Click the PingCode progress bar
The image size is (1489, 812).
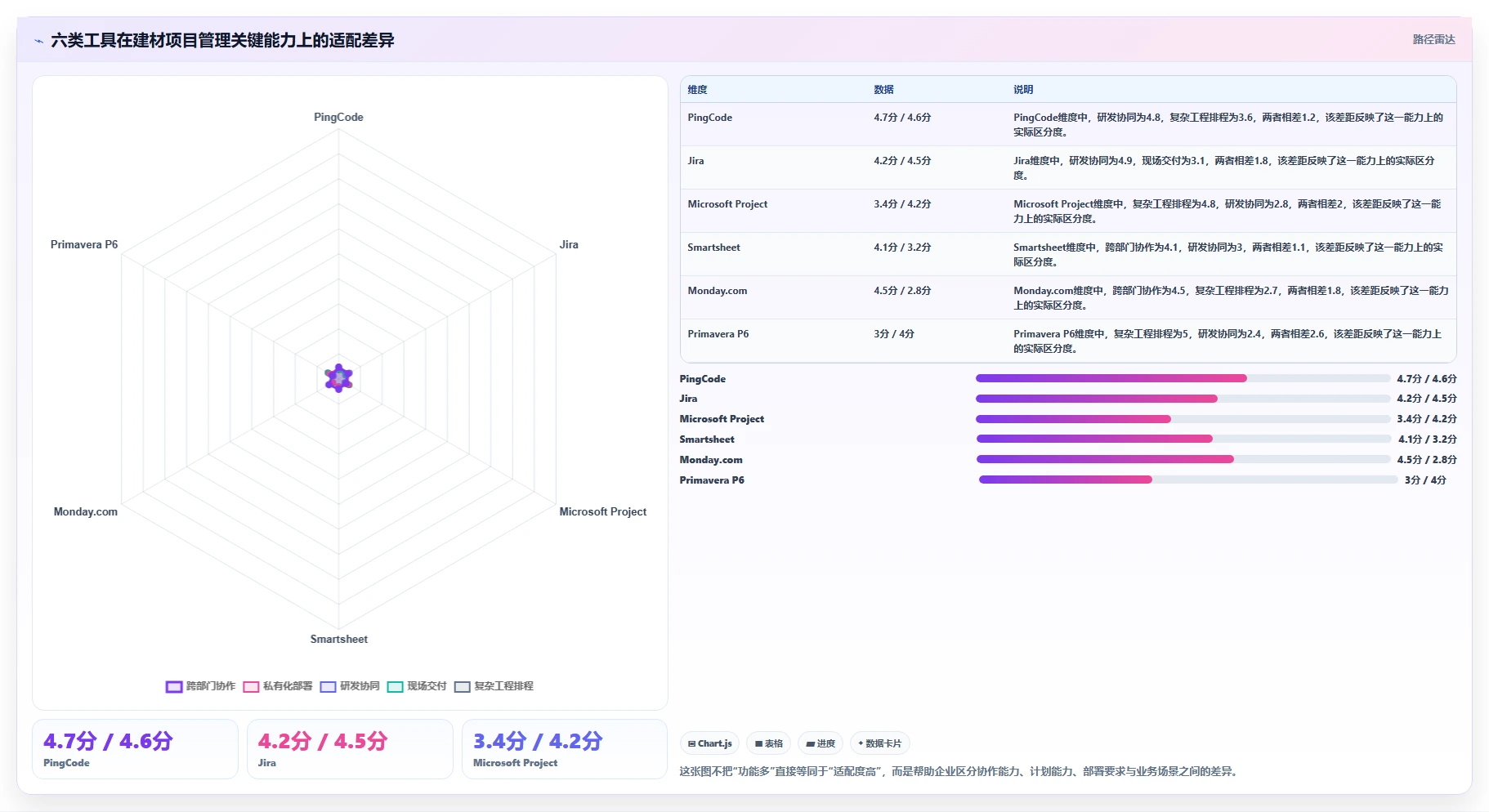[x=1183, y=378]
